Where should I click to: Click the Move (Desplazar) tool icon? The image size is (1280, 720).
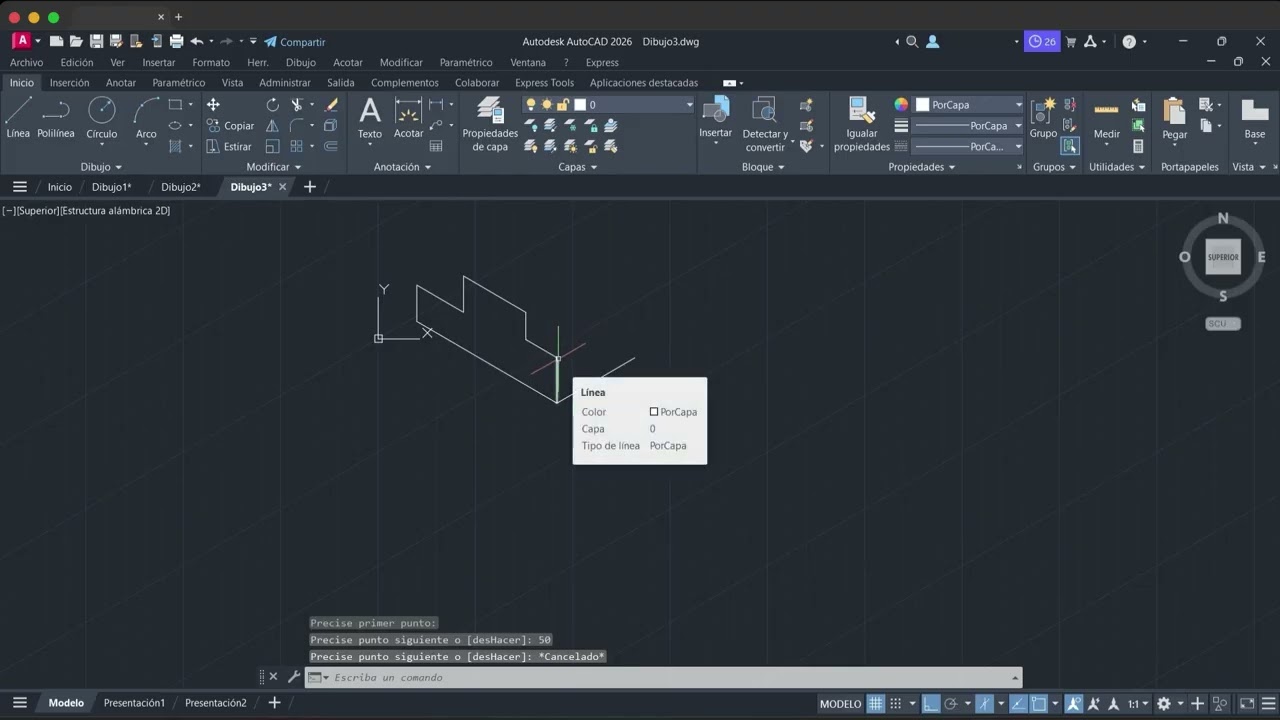pyautogui.click(x=213, y=105)
